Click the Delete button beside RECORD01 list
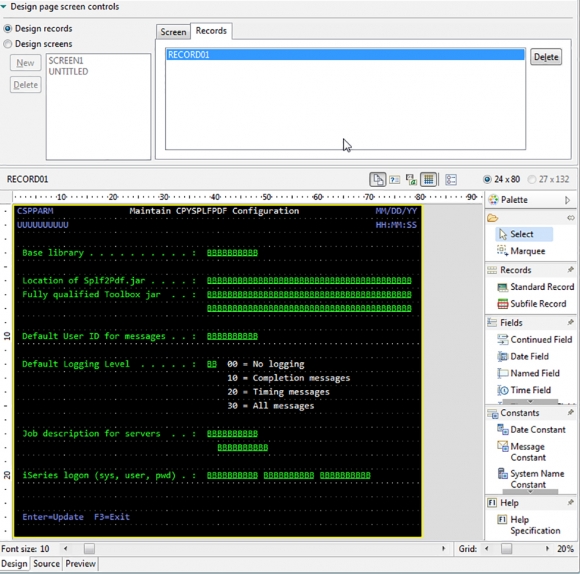Image resolution: width=580 pixels, height=574 pixels. tap(546, 57)
